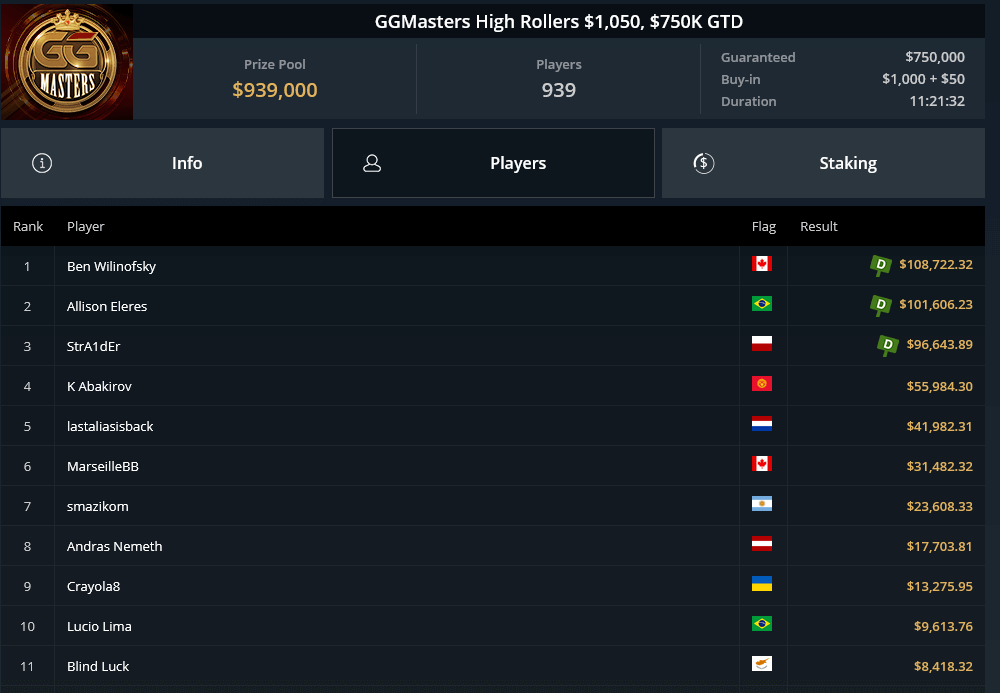Screen dimensions: 1000x693
Task: Click the Cyprus flag beside Blind Luck
Action: click(x=764, y=665)
